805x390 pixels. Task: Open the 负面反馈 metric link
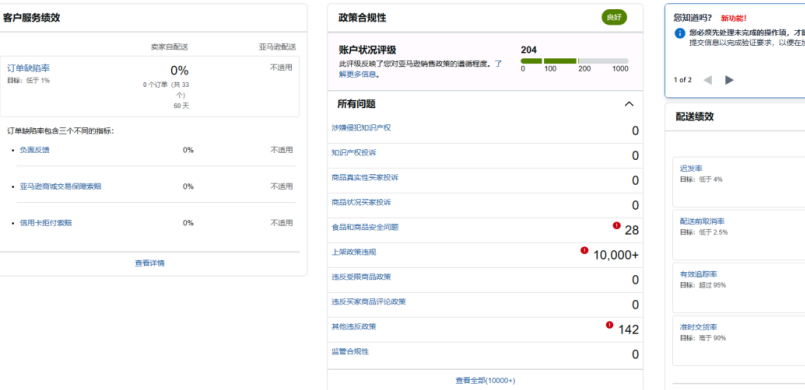point(35,150)
